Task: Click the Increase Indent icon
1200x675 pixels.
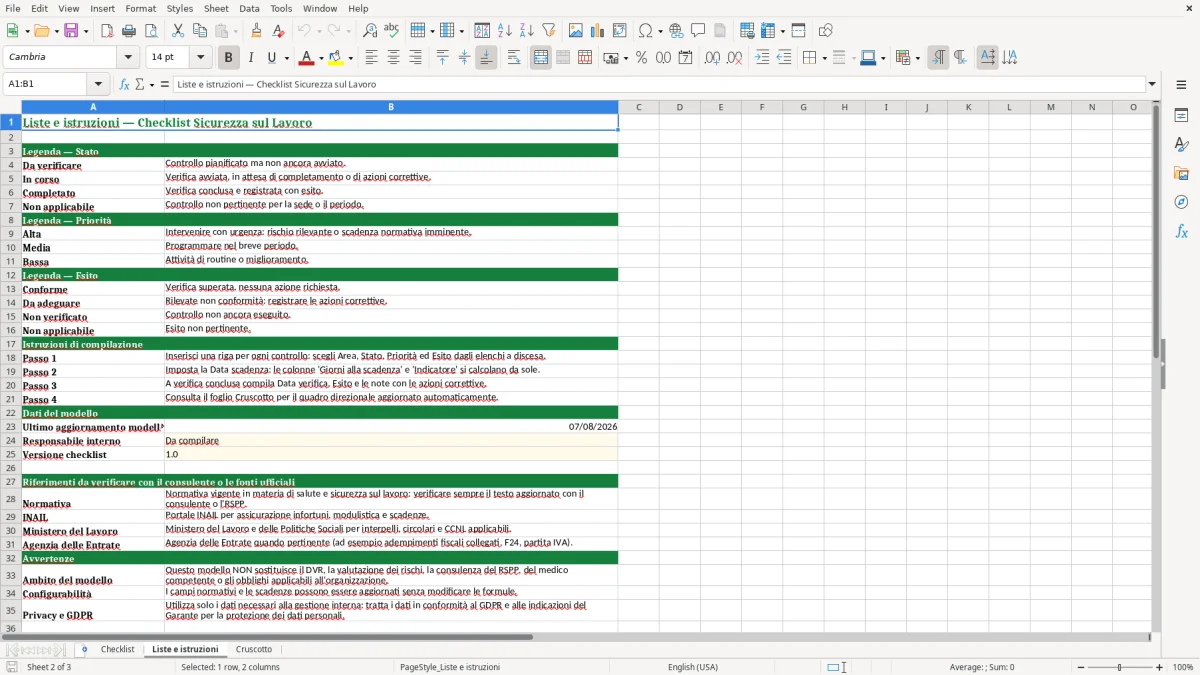Action: pyautogui.click(x=762, y=58)
